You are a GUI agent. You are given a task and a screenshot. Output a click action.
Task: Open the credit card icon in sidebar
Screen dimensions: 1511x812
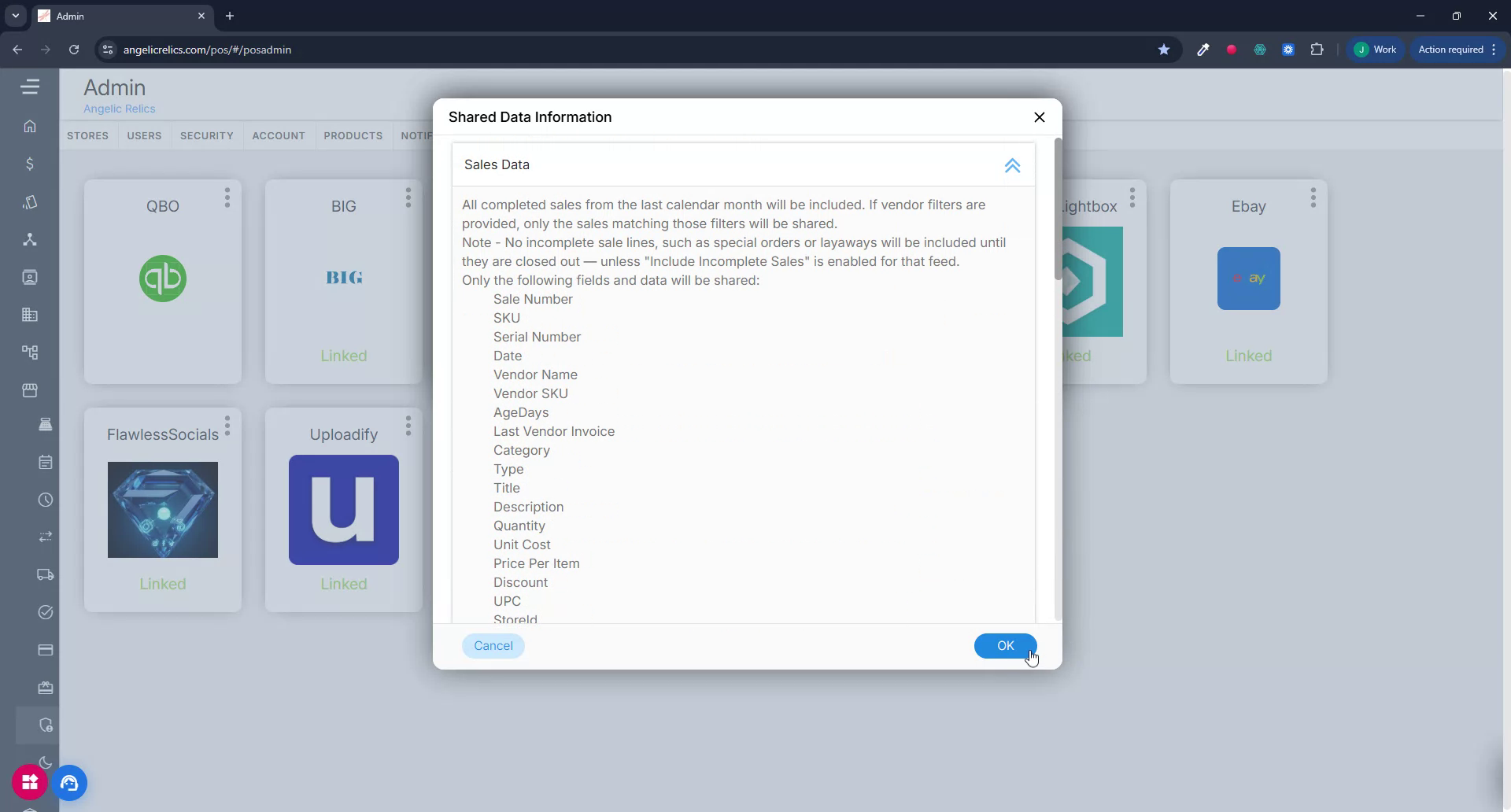[x=46, y=650]
